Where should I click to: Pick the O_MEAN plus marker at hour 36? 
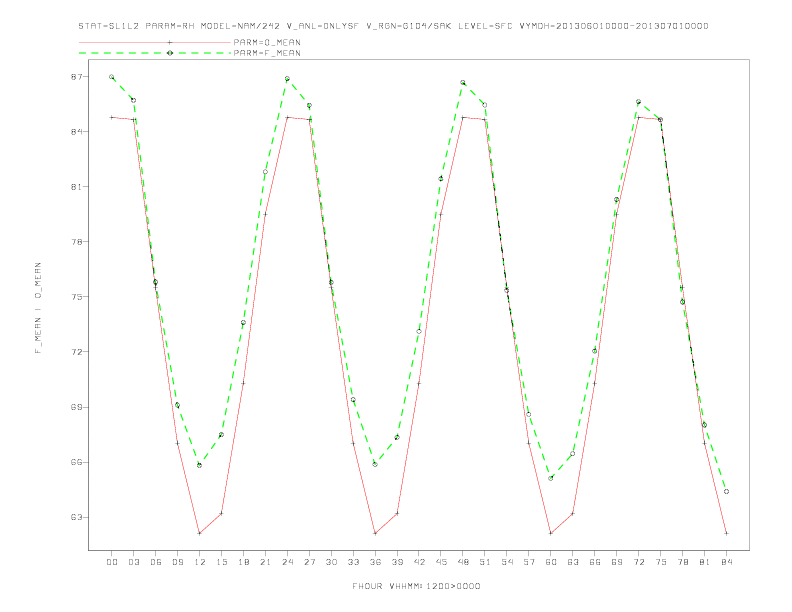(375, 533)
